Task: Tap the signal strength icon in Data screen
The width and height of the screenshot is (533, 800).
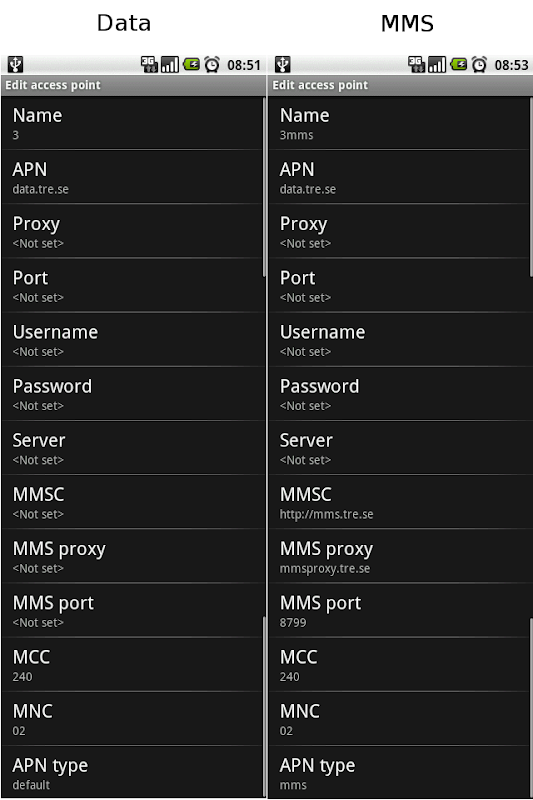Action: click(170, 64)
